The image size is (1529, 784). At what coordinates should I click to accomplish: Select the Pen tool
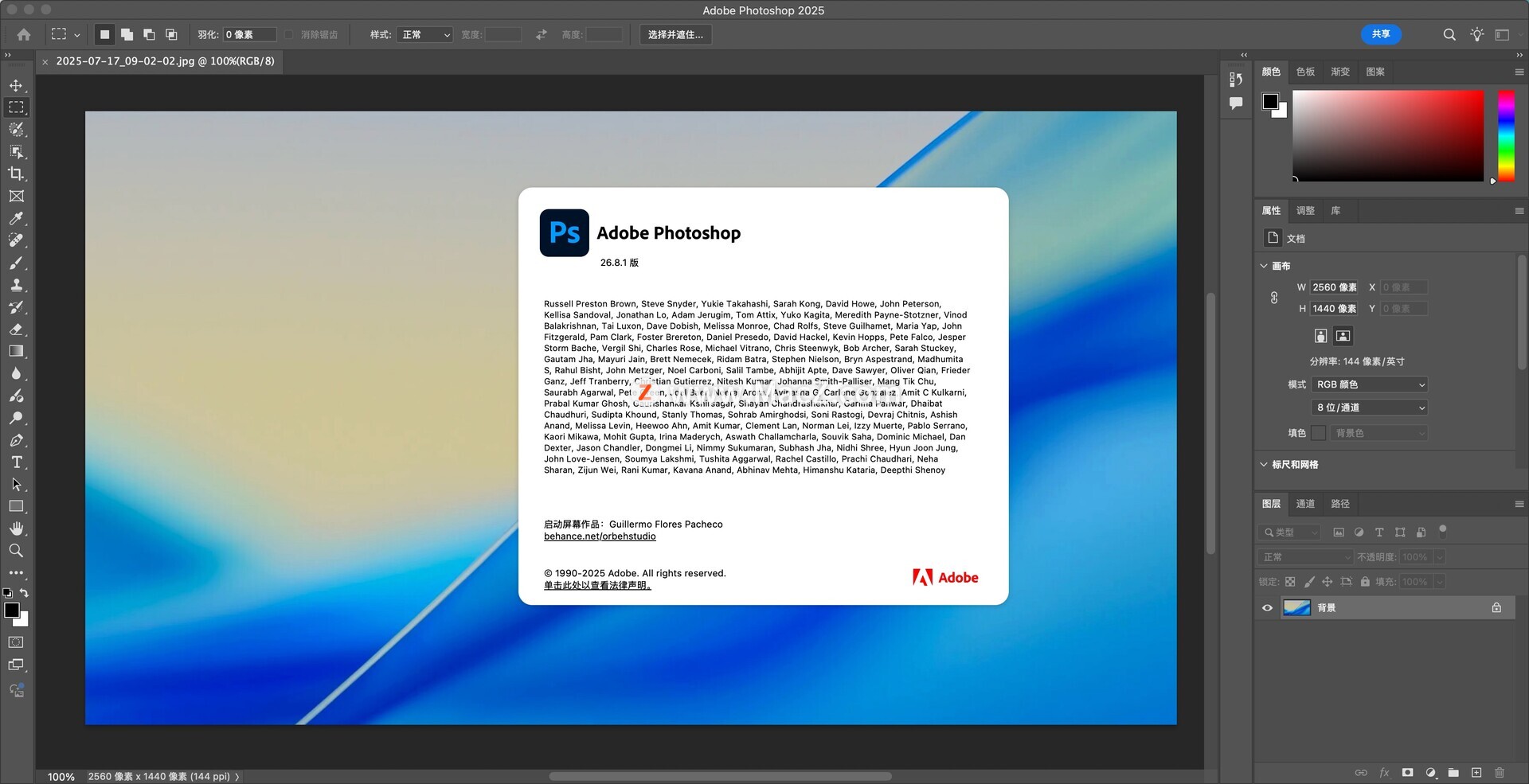pos(16,440)
